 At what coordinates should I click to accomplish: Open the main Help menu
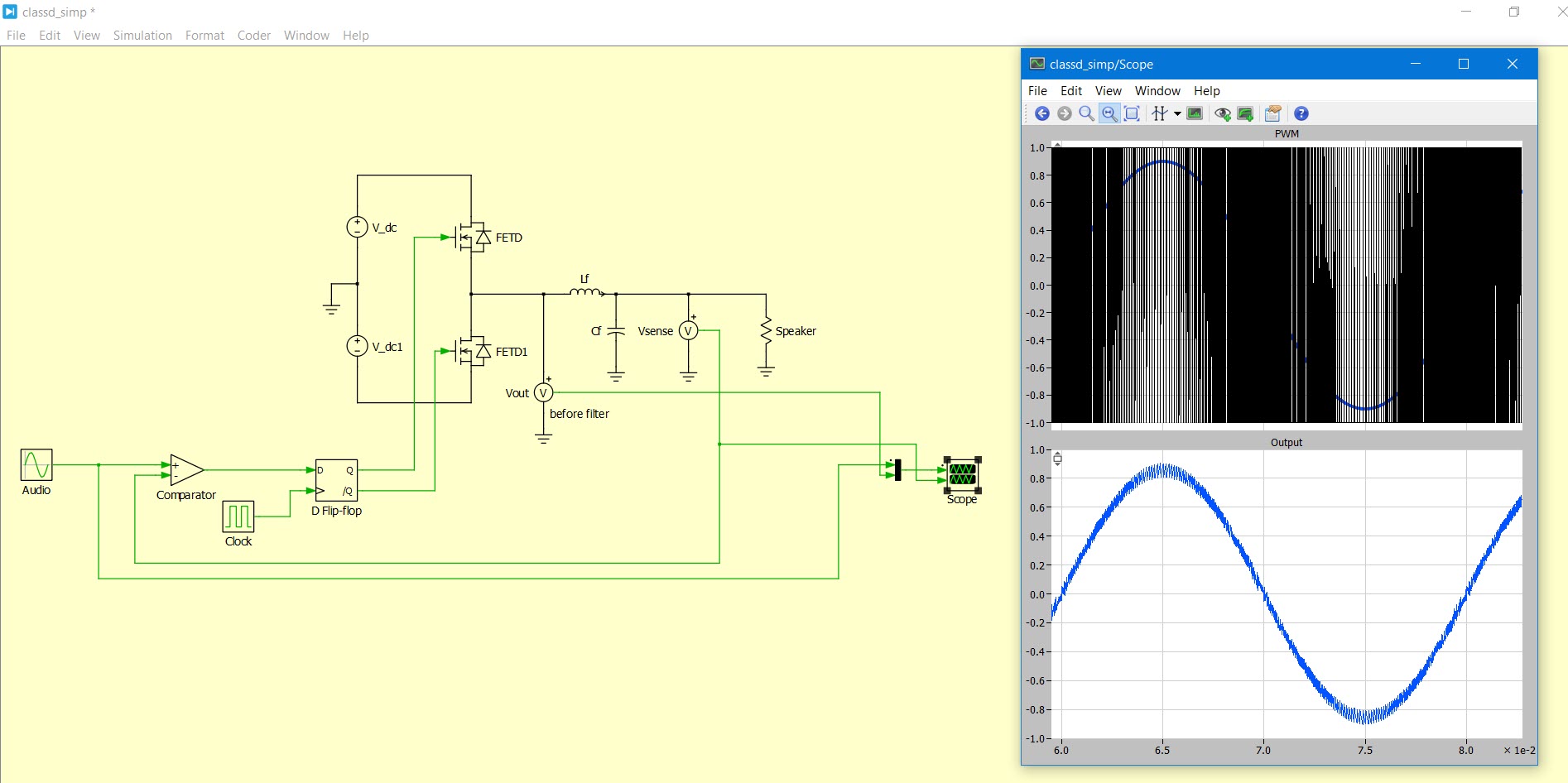tap(356, 35)
